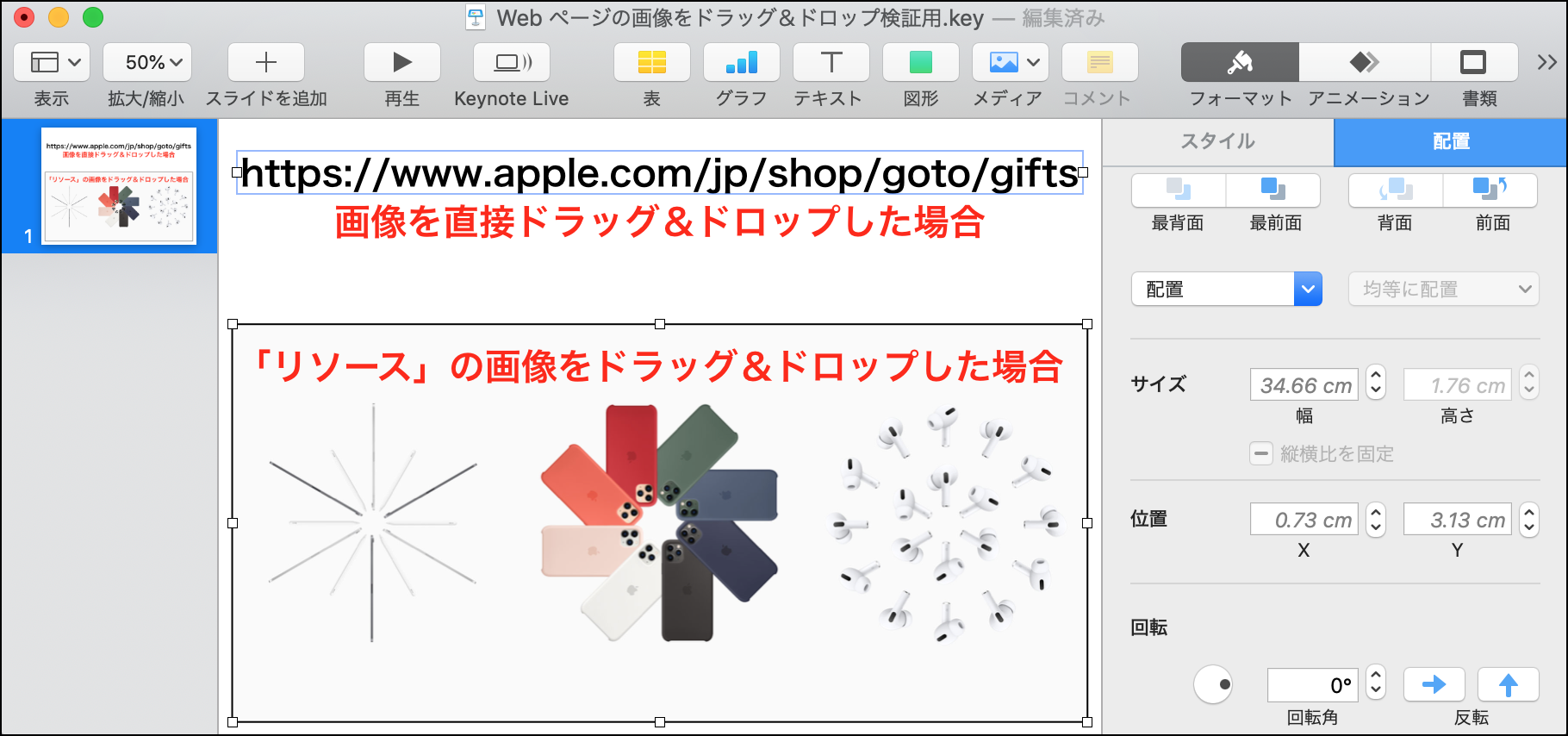Select the apple.com URL title text box
This screenshot has width=1568, height=736.
pos(660,172)
